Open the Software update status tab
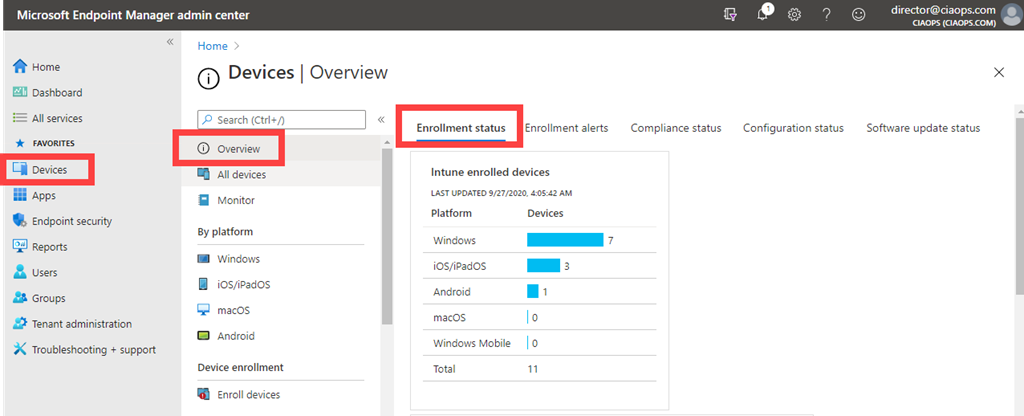 [922, 128]
